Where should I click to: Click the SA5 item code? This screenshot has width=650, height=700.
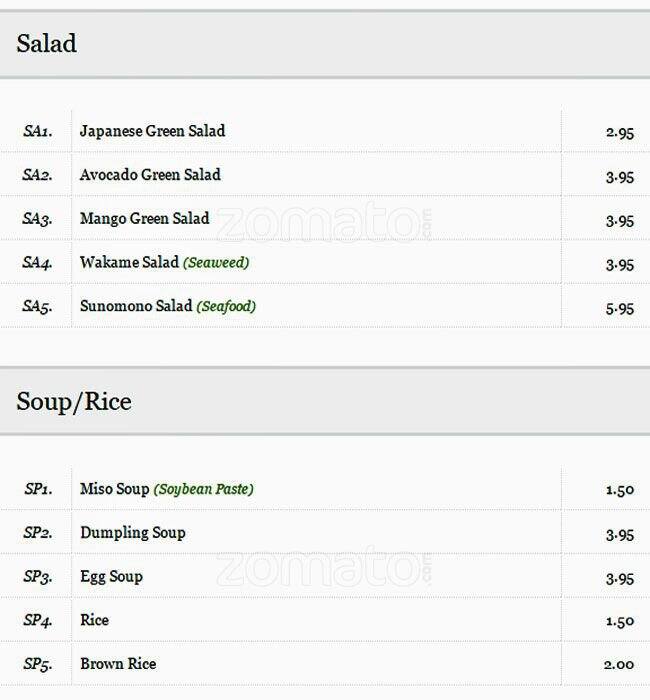click(37, 307)
